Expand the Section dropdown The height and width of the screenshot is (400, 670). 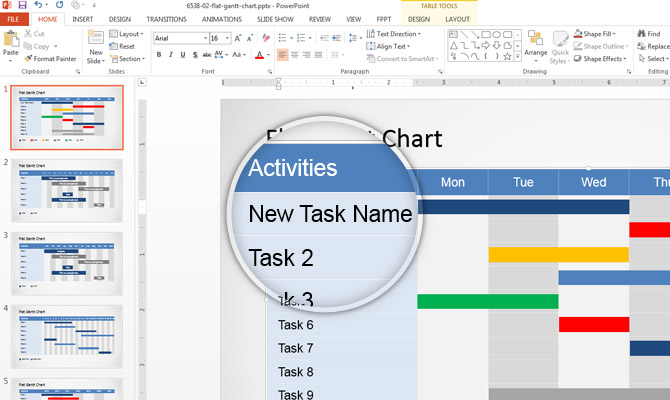click(127, 59)
